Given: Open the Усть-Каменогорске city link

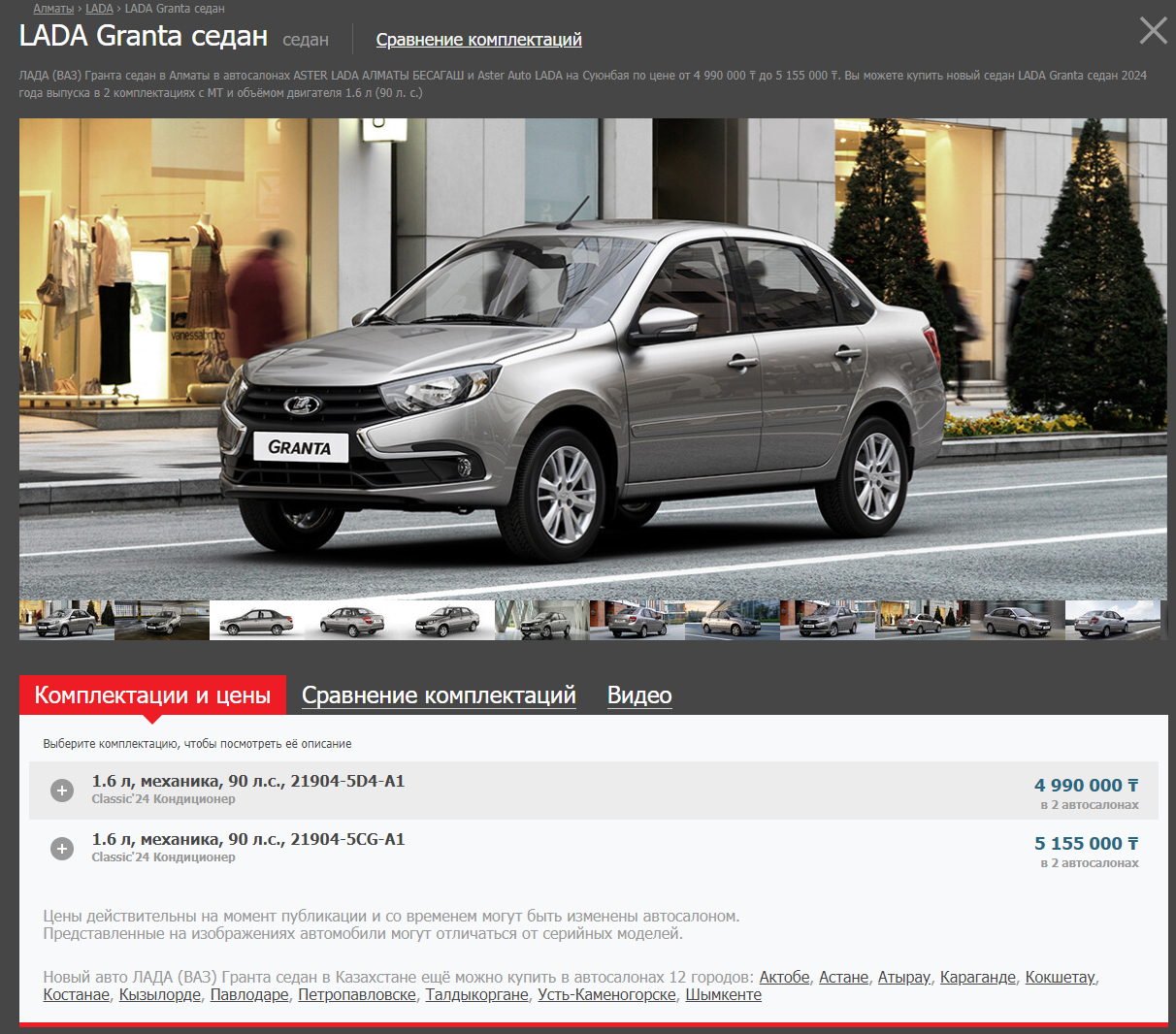Looking at the screenshot, I should click(606, 994).
